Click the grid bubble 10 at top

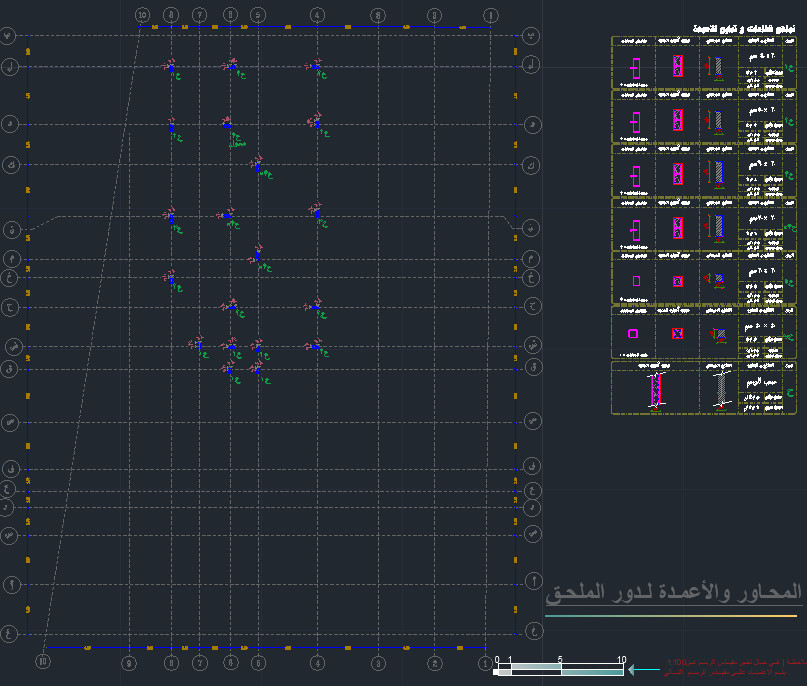point(142,15)
